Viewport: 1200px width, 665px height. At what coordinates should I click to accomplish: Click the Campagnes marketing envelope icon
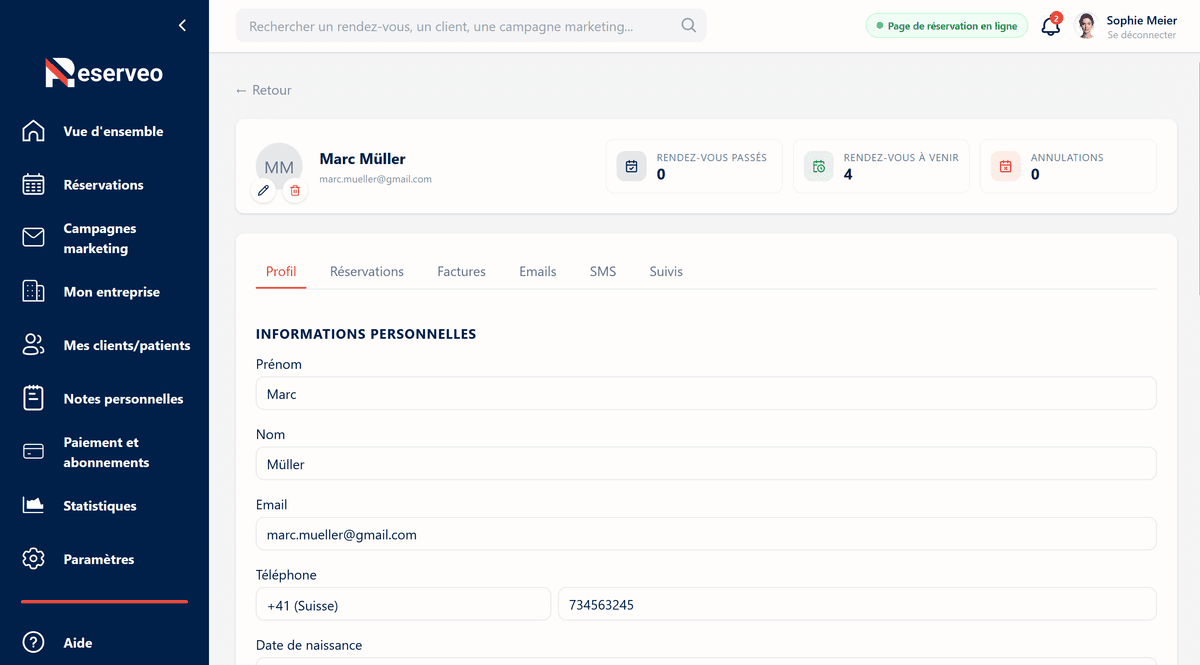(x=34, y=238)
